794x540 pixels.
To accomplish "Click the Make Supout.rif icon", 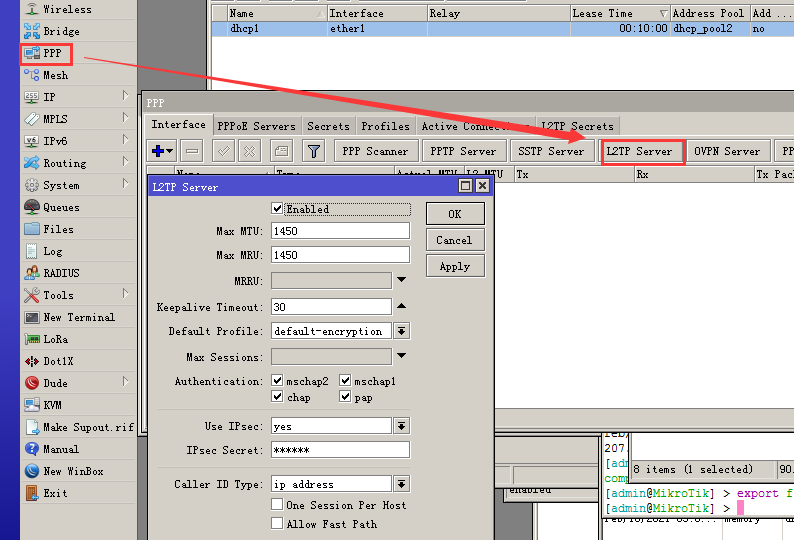I will 31,427.
